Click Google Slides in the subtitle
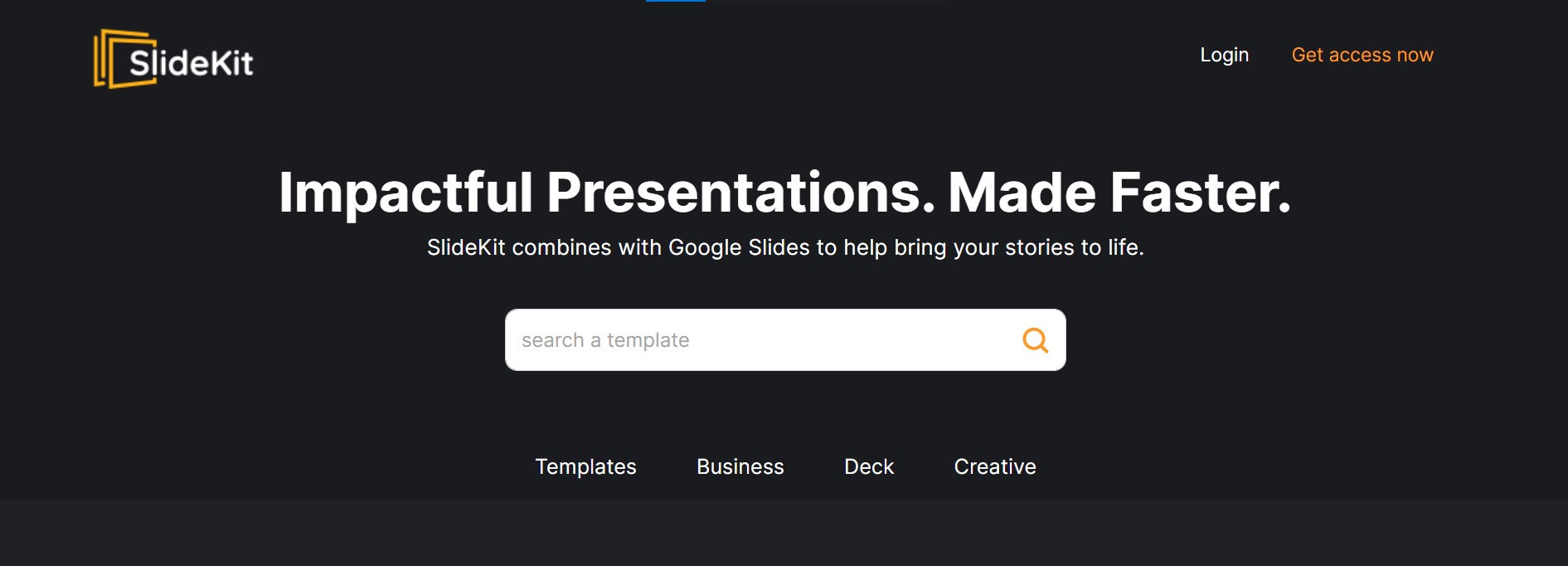The height and width of the screenshot is (566, 1568). coord(739,247)
